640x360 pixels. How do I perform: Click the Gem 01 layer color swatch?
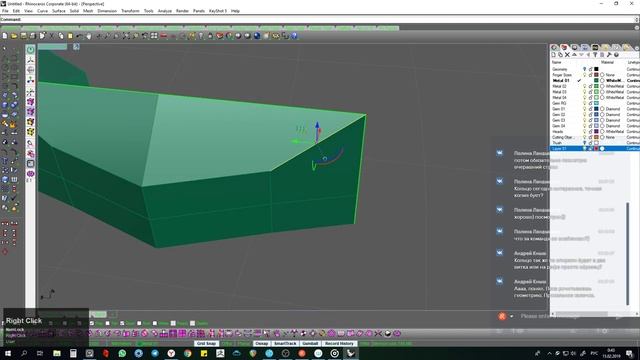pyautogui.click(x=596, y=109)
